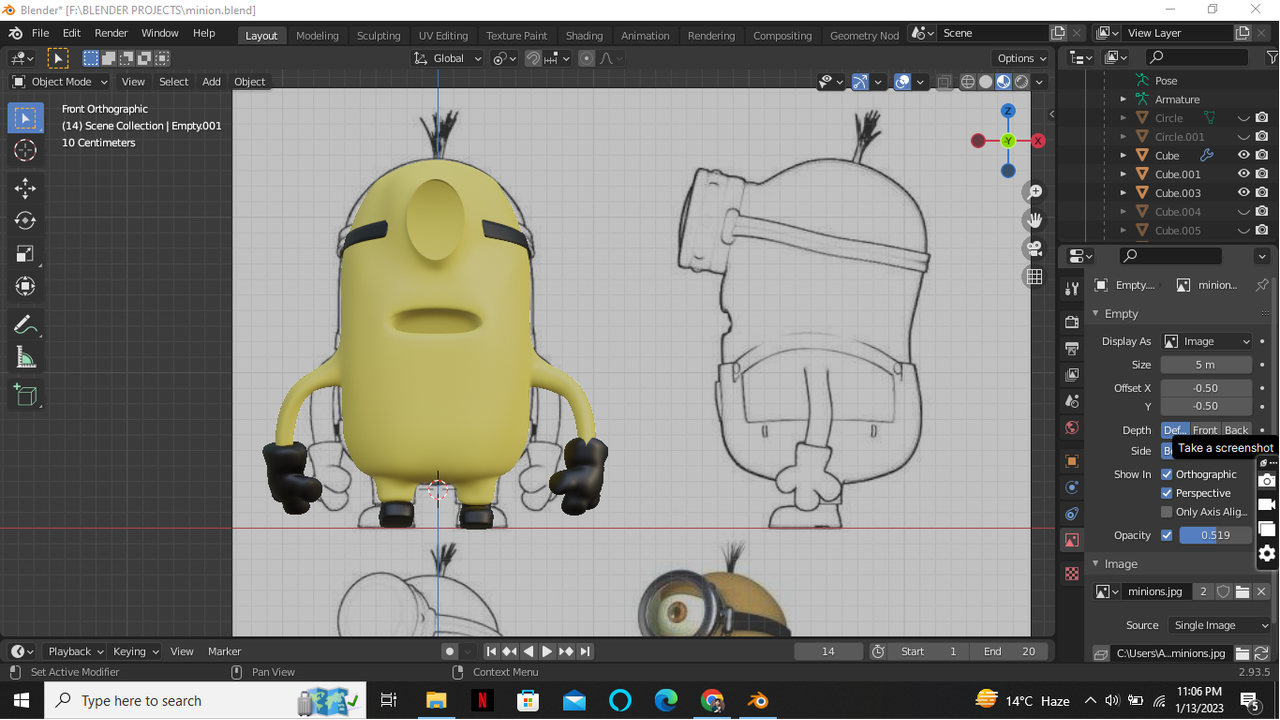Set Depth to Back

pos(1237,430)
